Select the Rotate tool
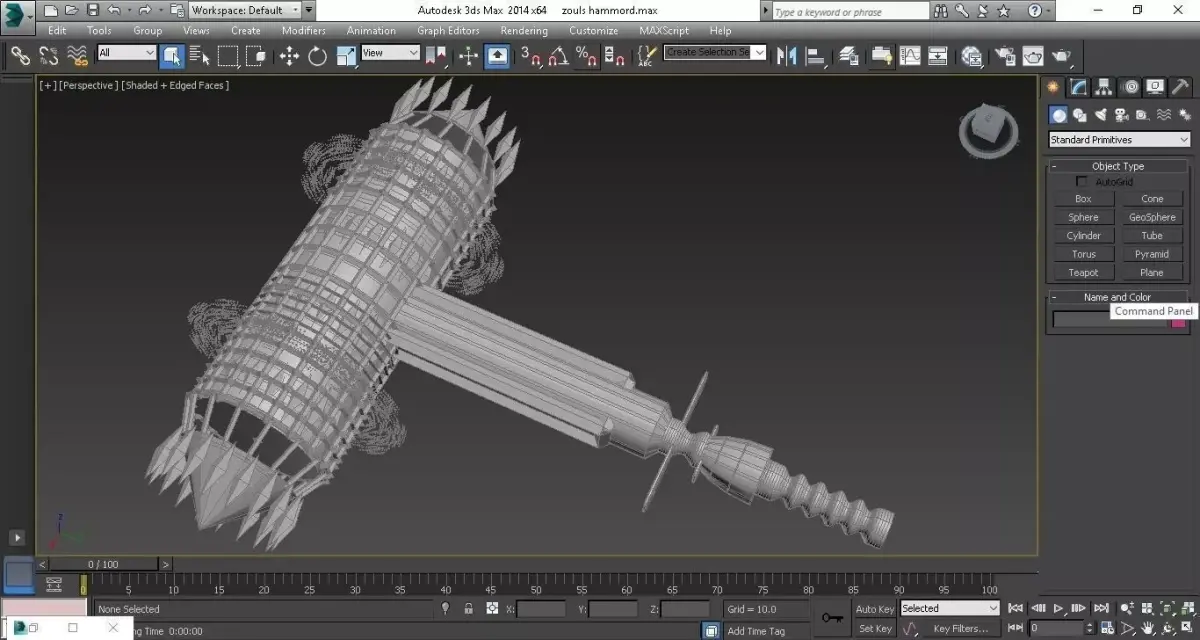Viewport: 1200px width, 640px height. click(318, 56)
